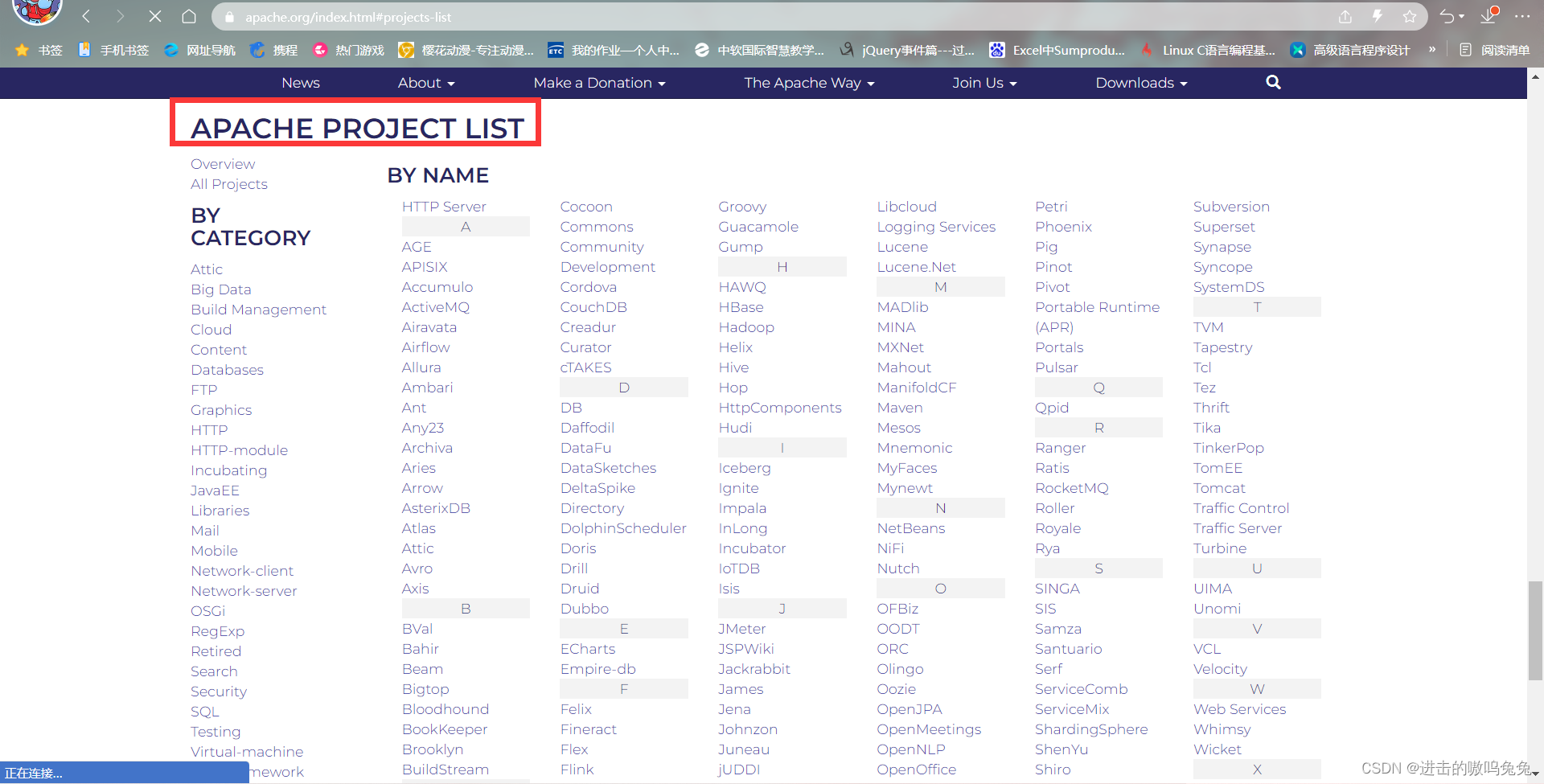Open the 阅读清单 reading list
Screen dimensions: 1544x784
click(x=1494, y=50)
